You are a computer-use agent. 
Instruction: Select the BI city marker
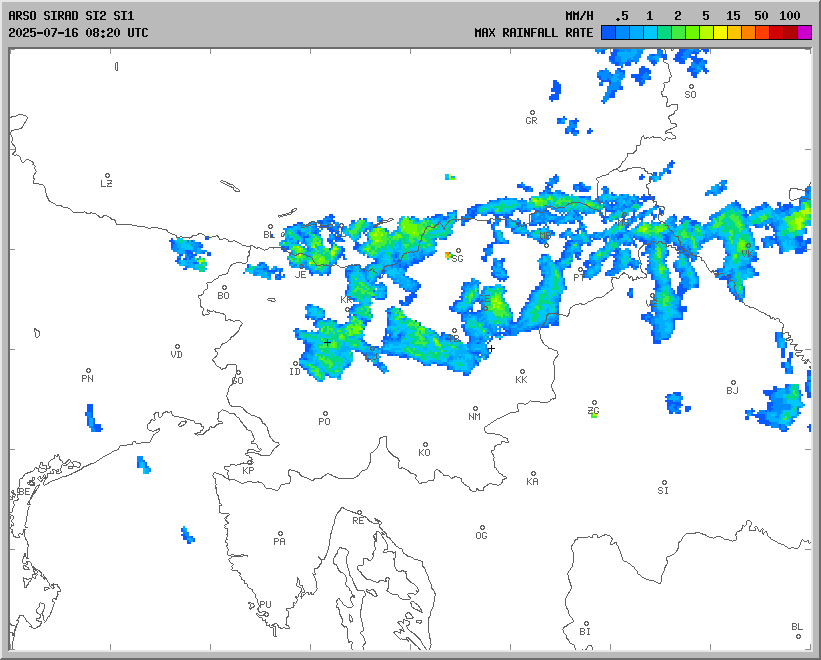point(585,624)
